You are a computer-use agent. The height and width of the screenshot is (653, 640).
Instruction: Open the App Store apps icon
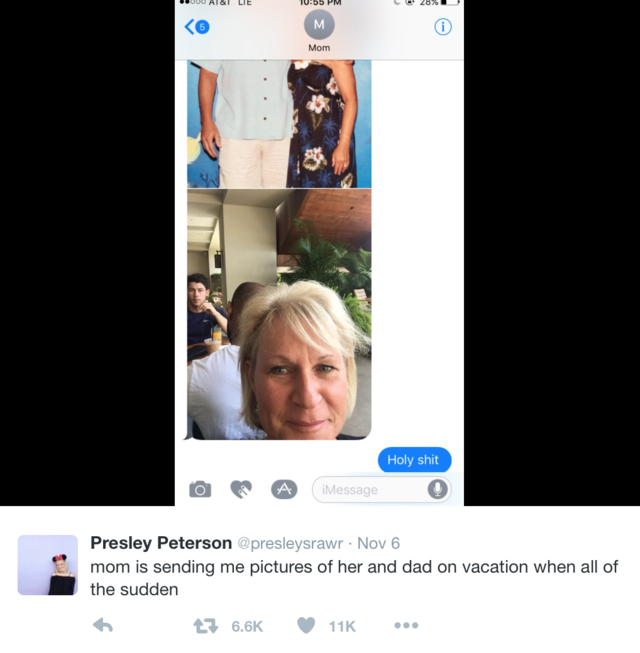click(284, 489)
